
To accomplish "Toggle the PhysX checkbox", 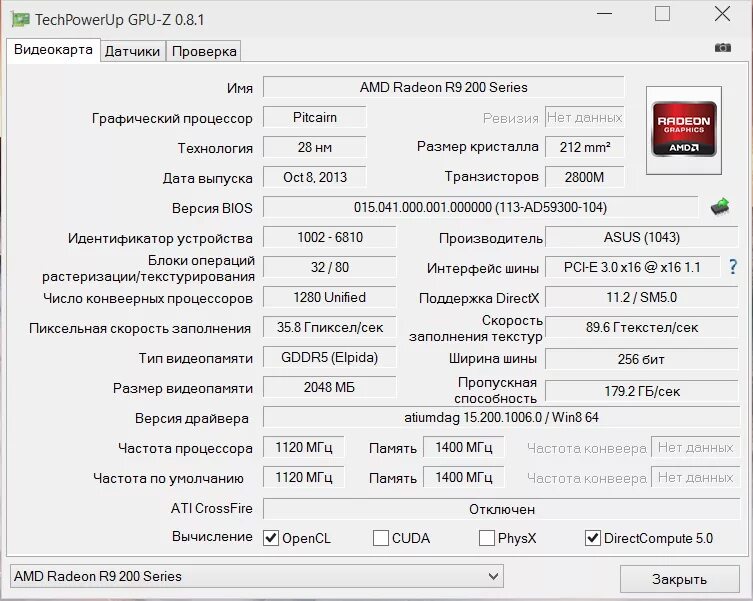I will pyautogui.click(x=486, y=538).
